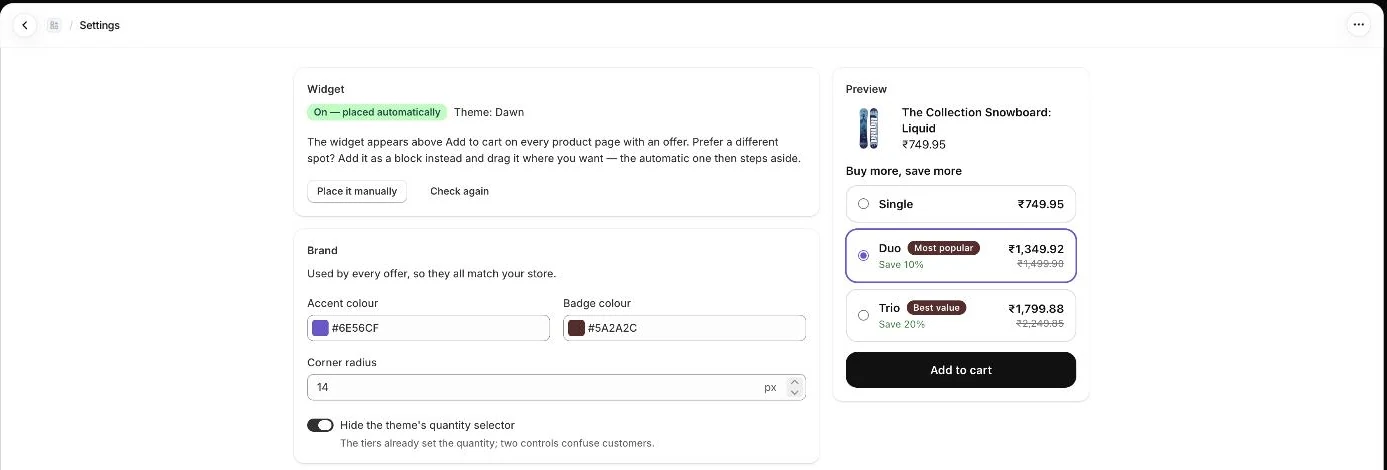The height and width of the screenshot is (470, 1387).
Task: Click the Buy more, save more heading
Action: pos(904,171)
